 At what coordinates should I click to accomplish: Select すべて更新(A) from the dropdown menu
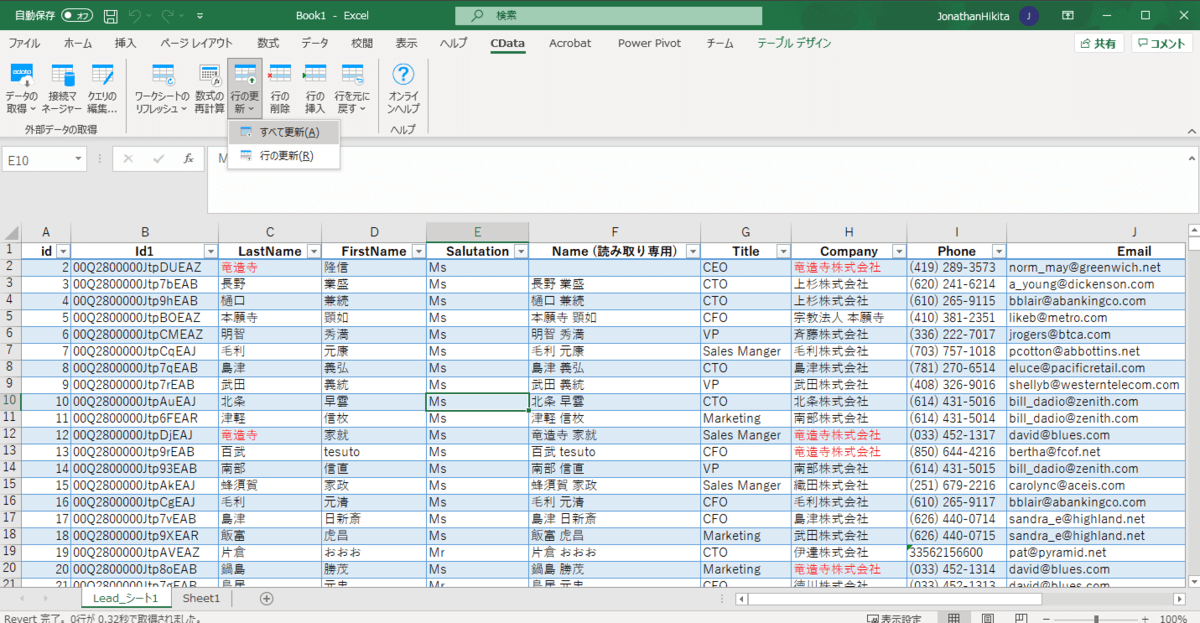tap(288, 132)
